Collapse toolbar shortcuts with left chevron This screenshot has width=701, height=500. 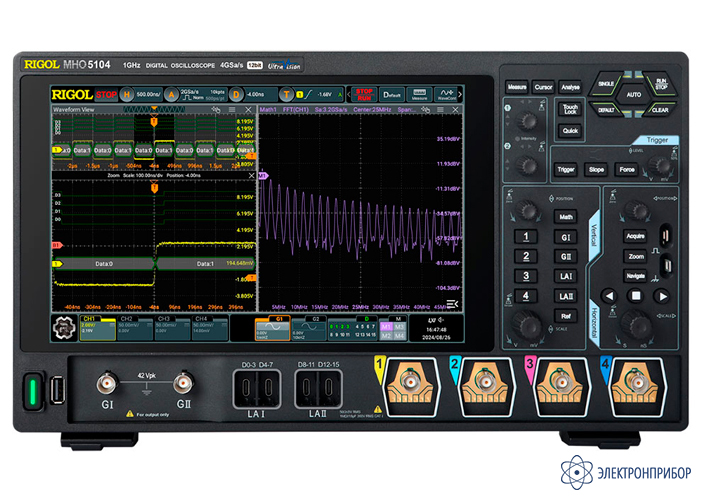pos(349,94)
